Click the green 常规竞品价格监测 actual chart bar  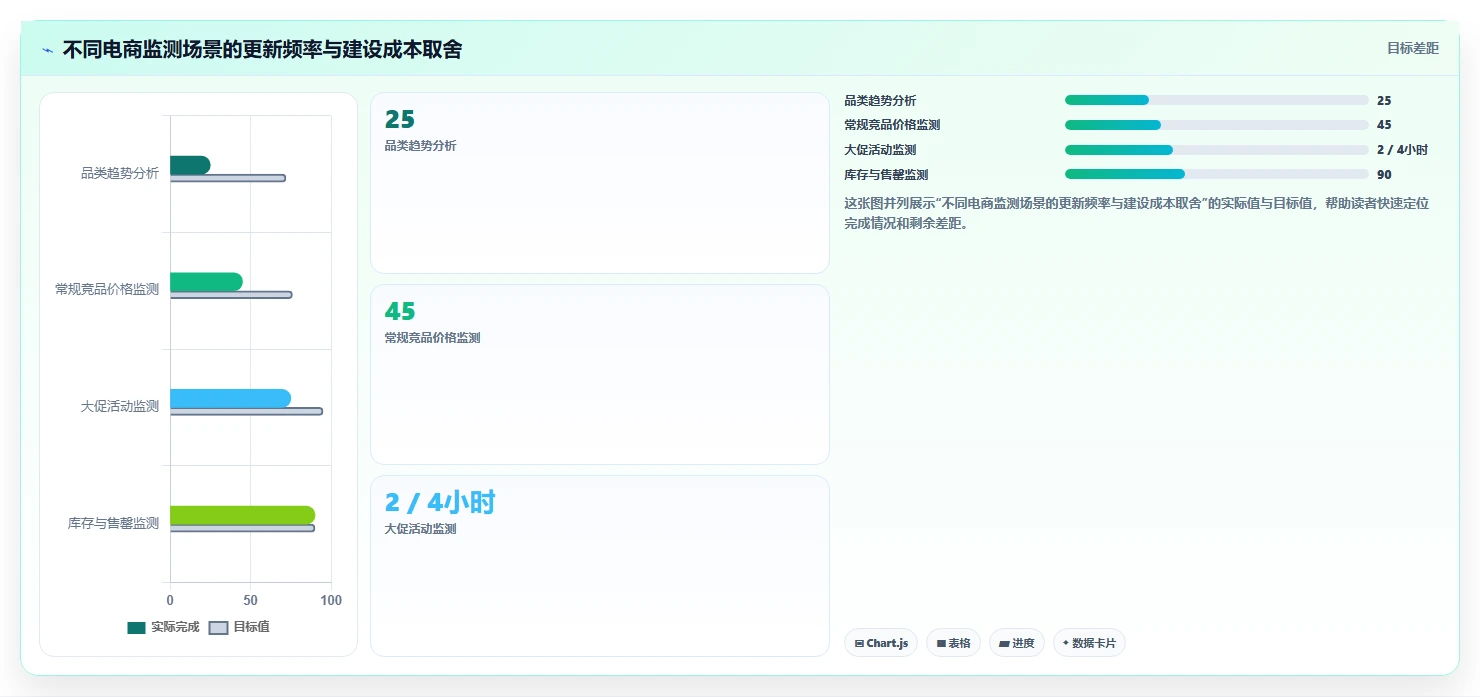206,282
